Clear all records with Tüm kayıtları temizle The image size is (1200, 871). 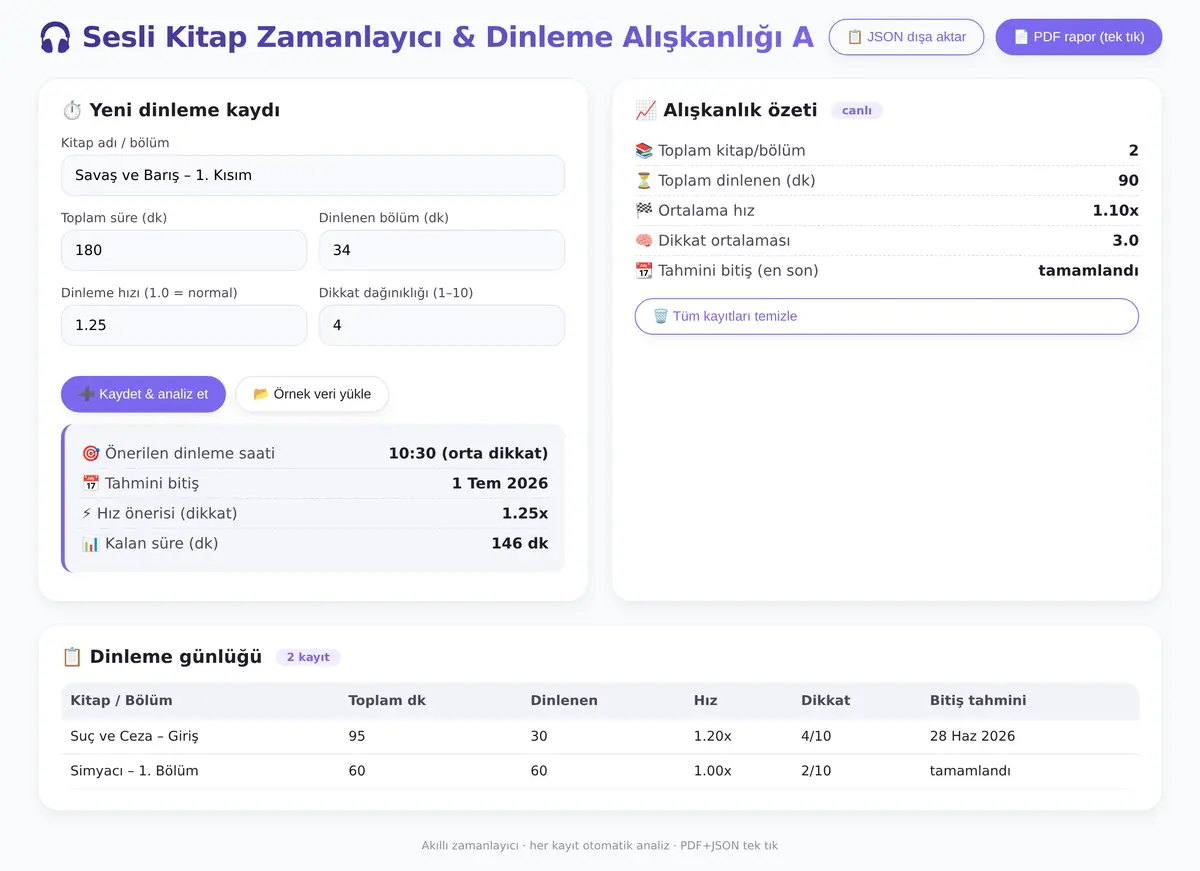887,316
